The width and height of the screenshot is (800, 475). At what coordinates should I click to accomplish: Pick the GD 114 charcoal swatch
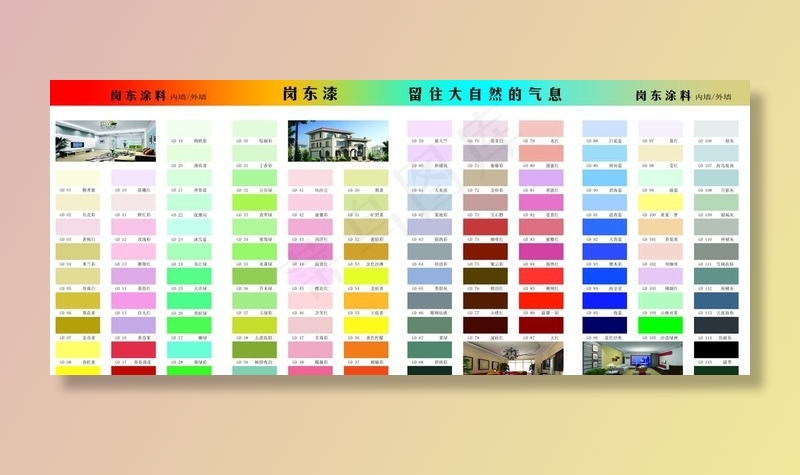click(x=716, y=325)
